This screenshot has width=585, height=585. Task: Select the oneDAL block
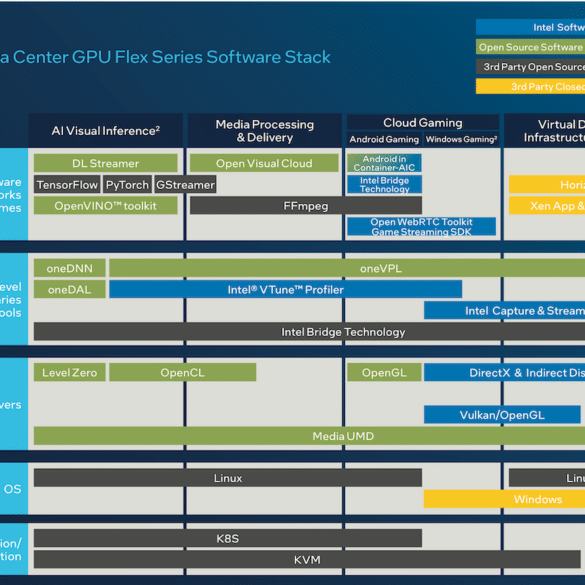pyautogui.click(x=69, y=290)
